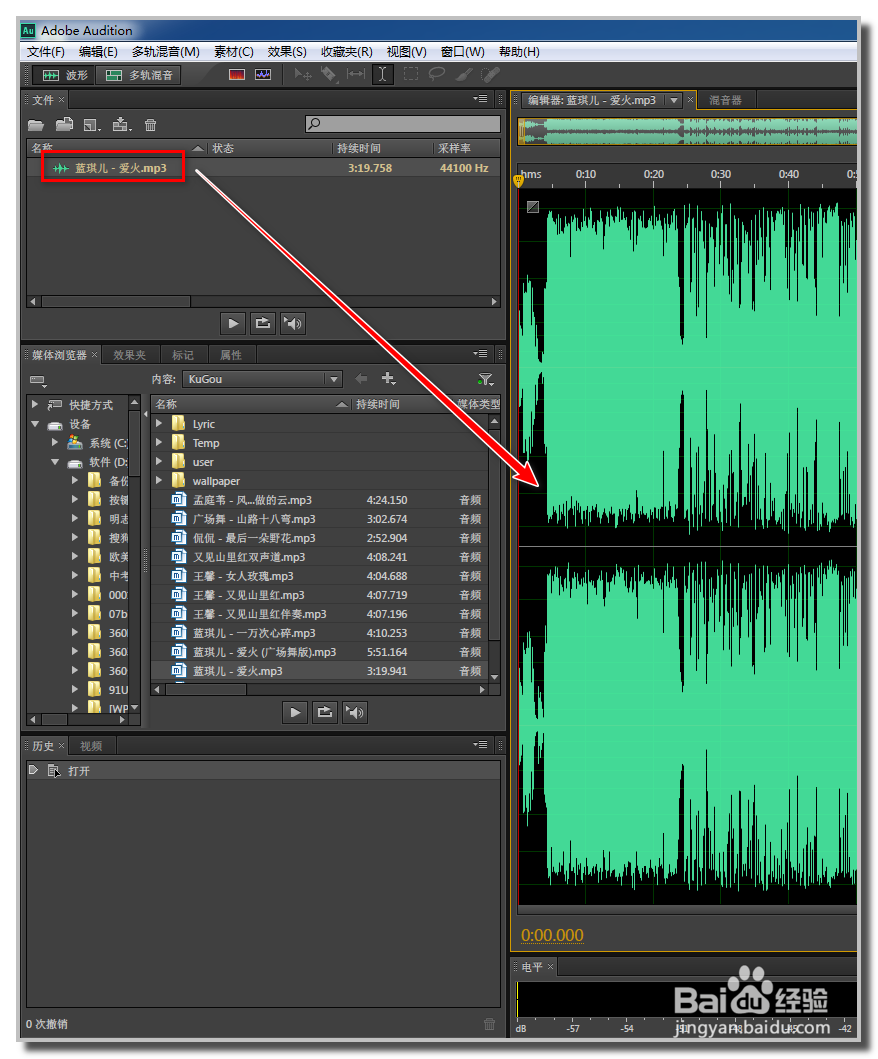Select the Razor tool
878x1059 pixels.
329,74
